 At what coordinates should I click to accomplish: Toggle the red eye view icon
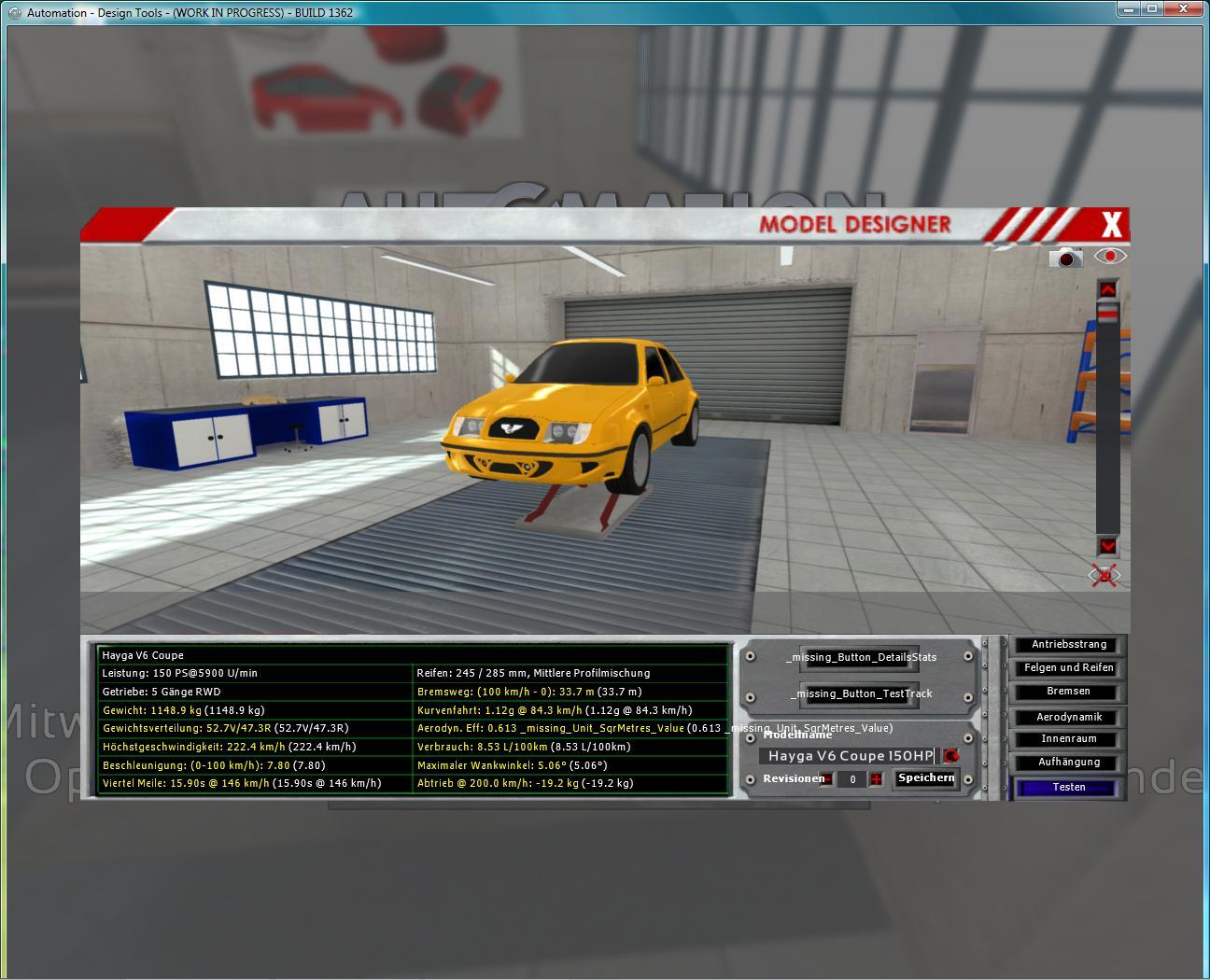coord(1110,256)
